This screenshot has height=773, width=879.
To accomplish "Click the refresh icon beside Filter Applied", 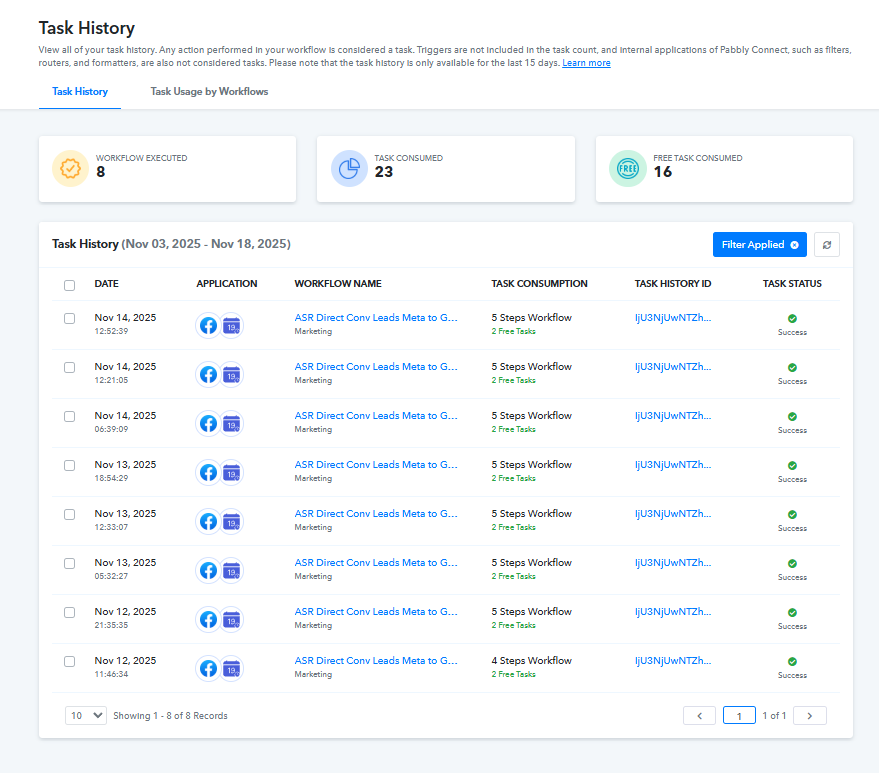I will pyautogui.click(x=826, y=245).
